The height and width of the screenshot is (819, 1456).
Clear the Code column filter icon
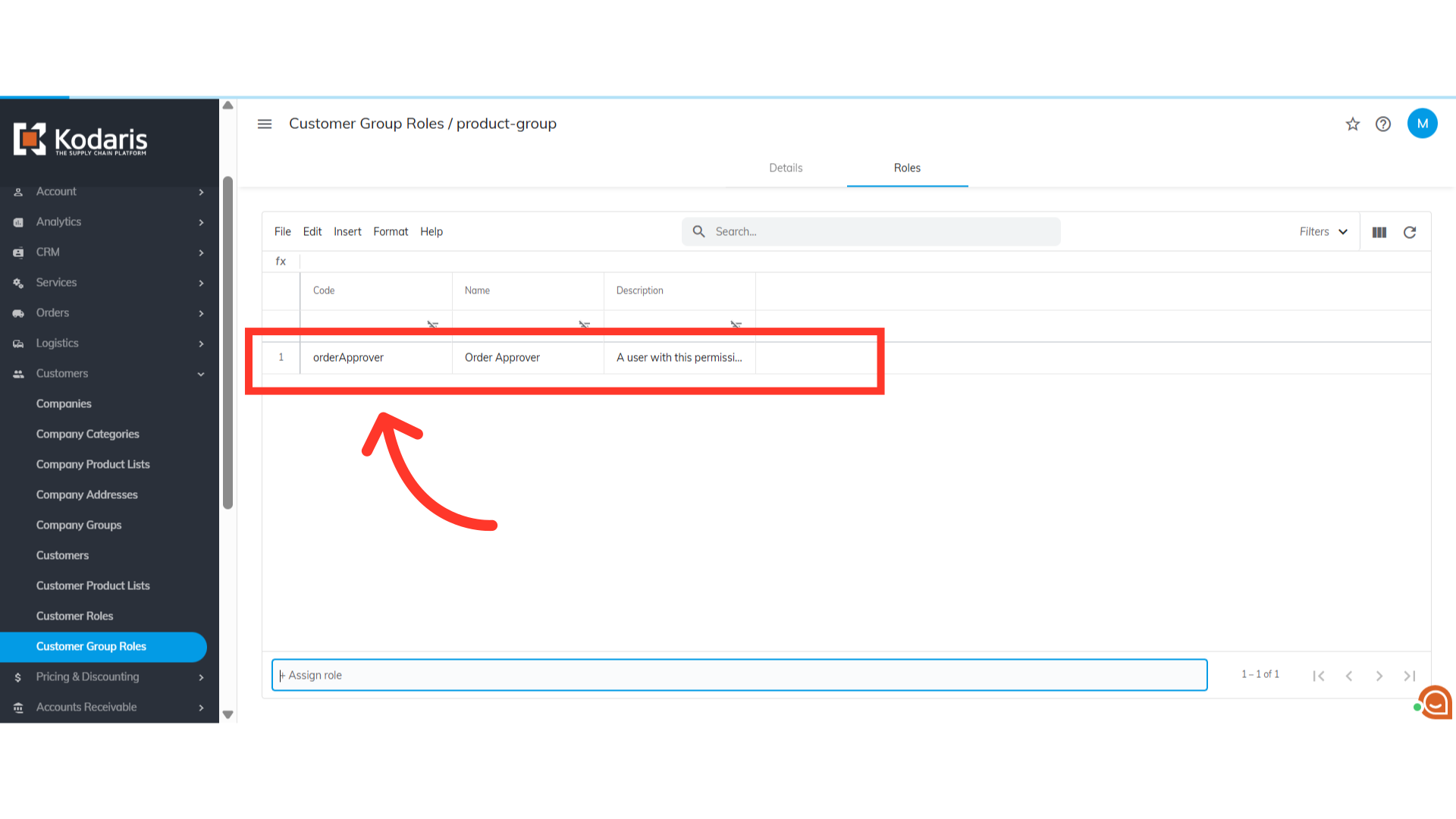point(433,325)
